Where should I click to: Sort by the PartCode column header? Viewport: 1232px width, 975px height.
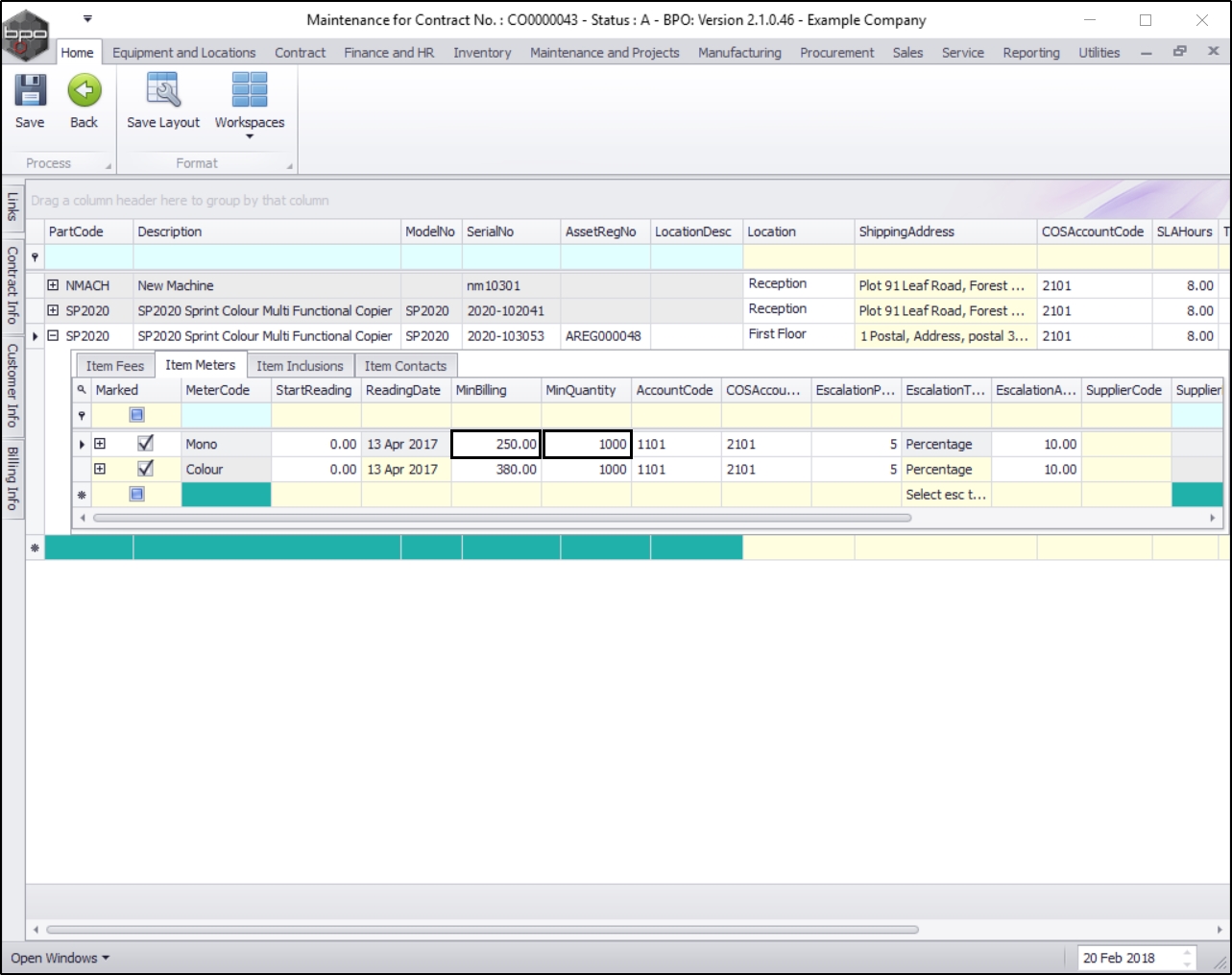(88, 232)
